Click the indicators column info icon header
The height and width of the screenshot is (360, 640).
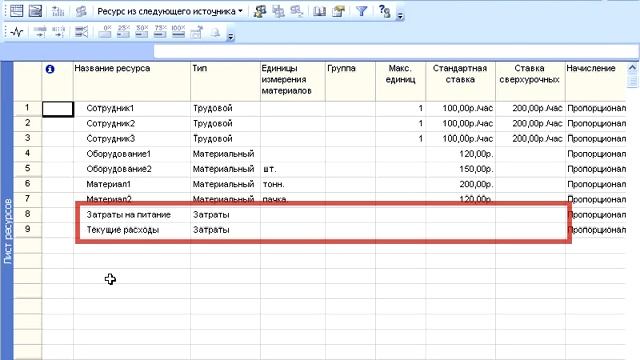(x=50, y=69)
